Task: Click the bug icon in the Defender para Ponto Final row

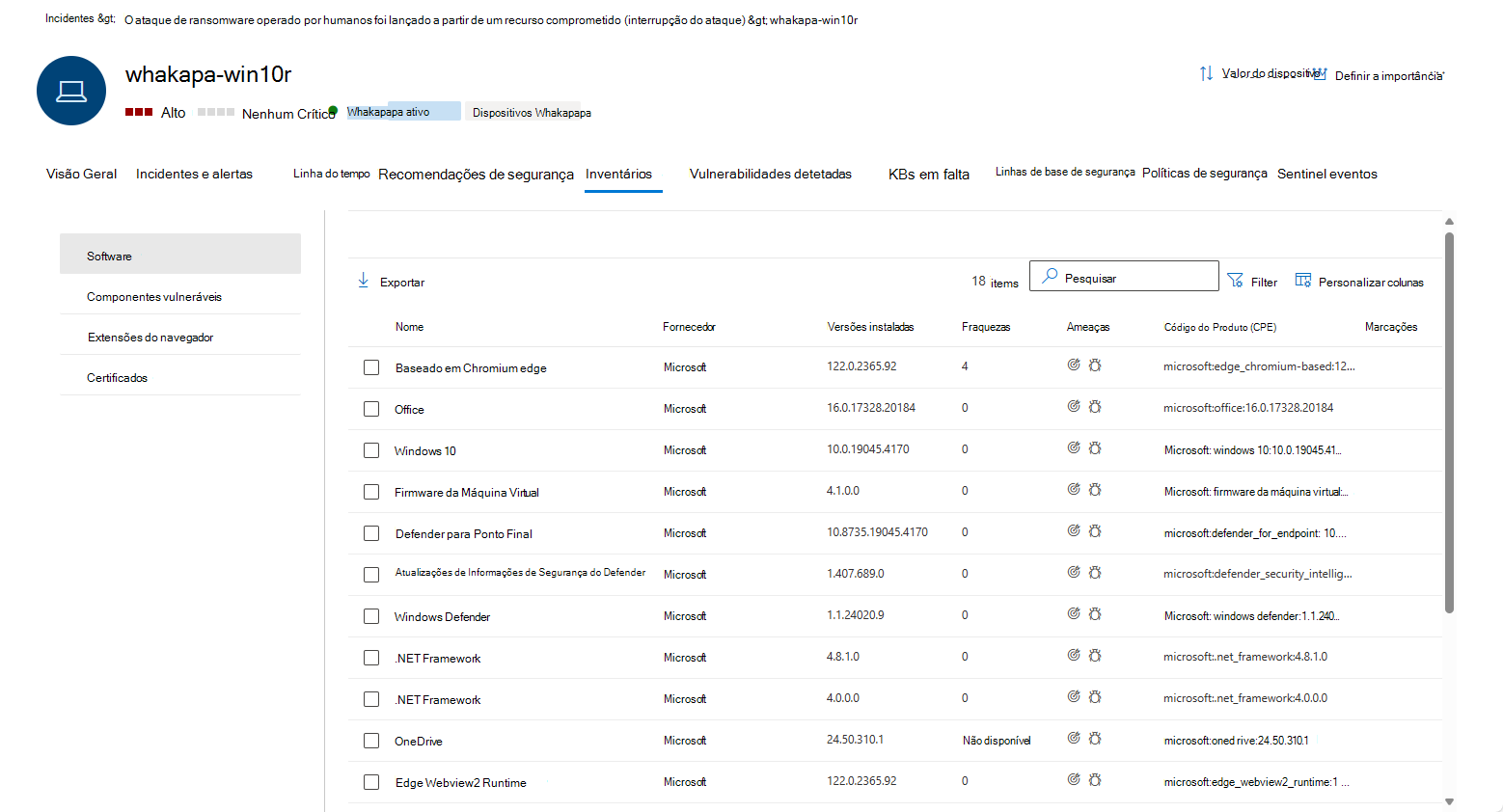Action: pyautogui.click(x=1095, y=531)
